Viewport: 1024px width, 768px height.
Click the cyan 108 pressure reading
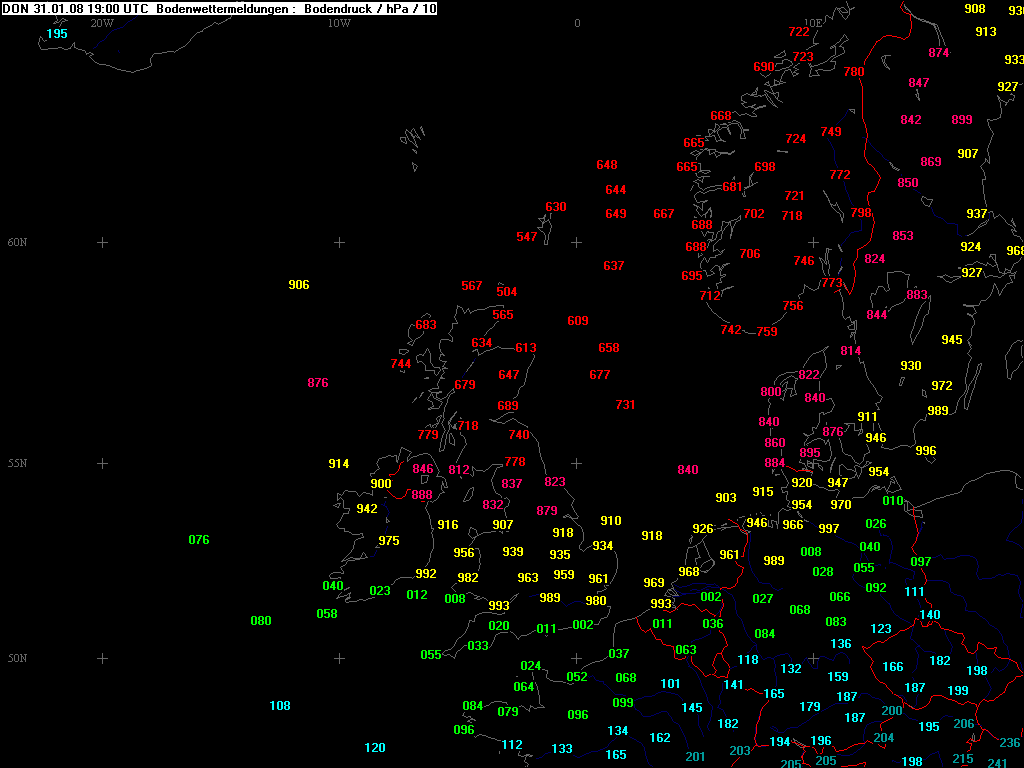pos(279,706)
